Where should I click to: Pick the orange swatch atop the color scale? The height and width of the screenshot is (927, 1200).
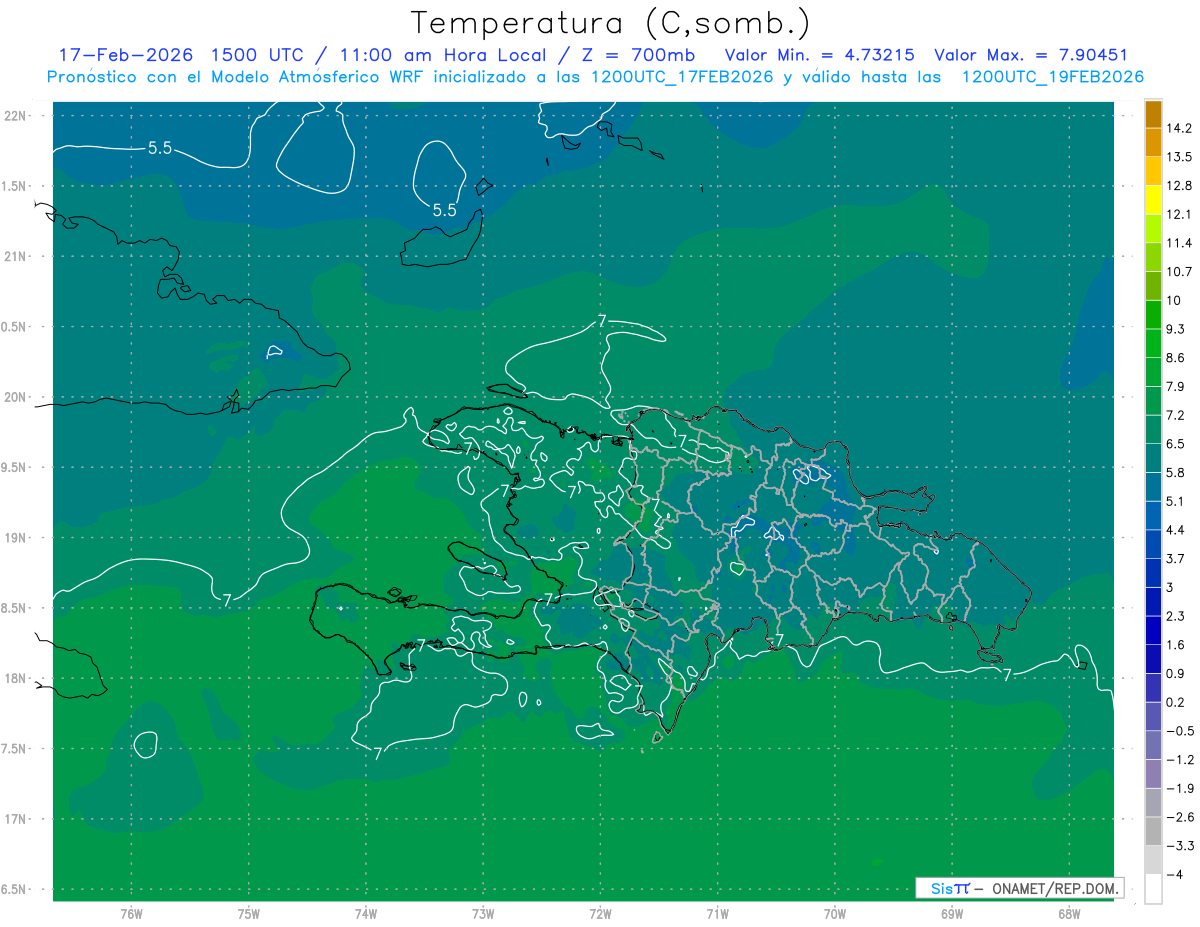[x=1153, y=114]
